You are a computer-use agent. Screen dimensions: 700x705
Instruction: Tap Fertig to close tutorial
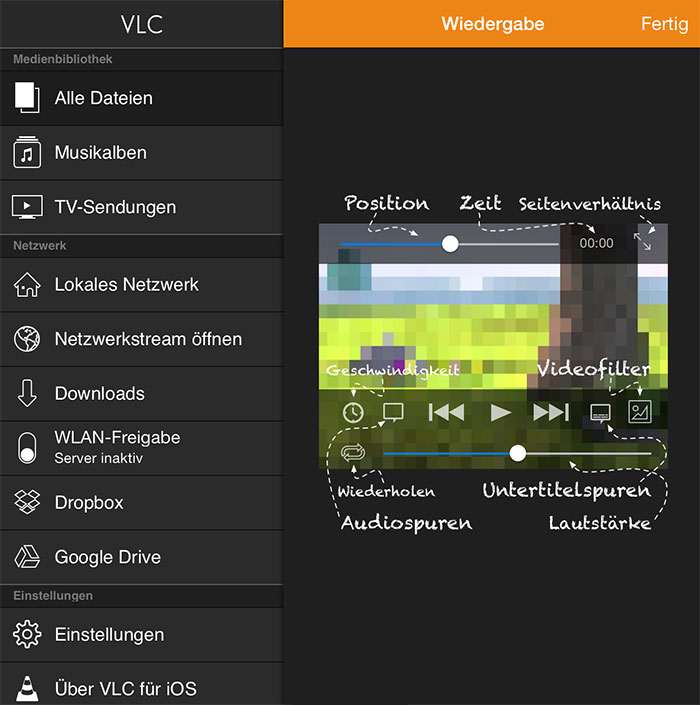[664, 24]
